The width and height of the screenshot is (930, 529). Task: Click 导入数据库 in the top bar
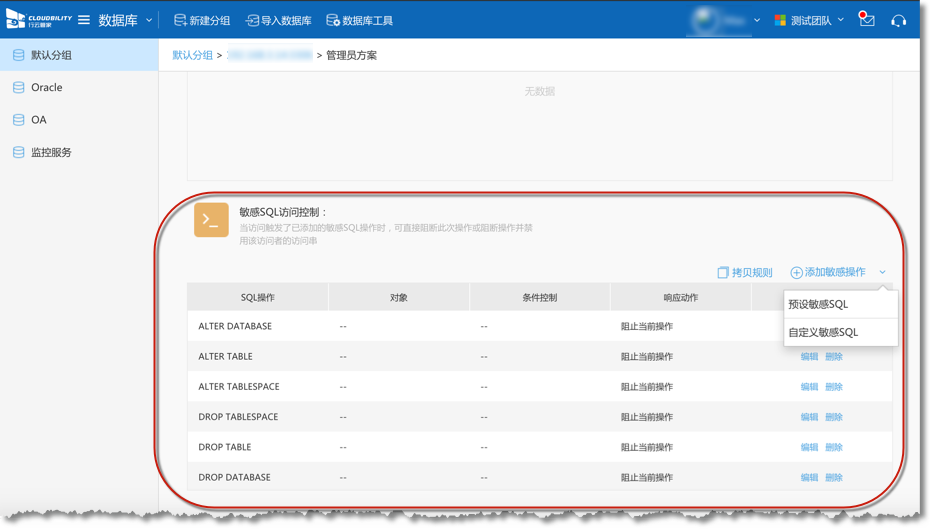(278, 20)
